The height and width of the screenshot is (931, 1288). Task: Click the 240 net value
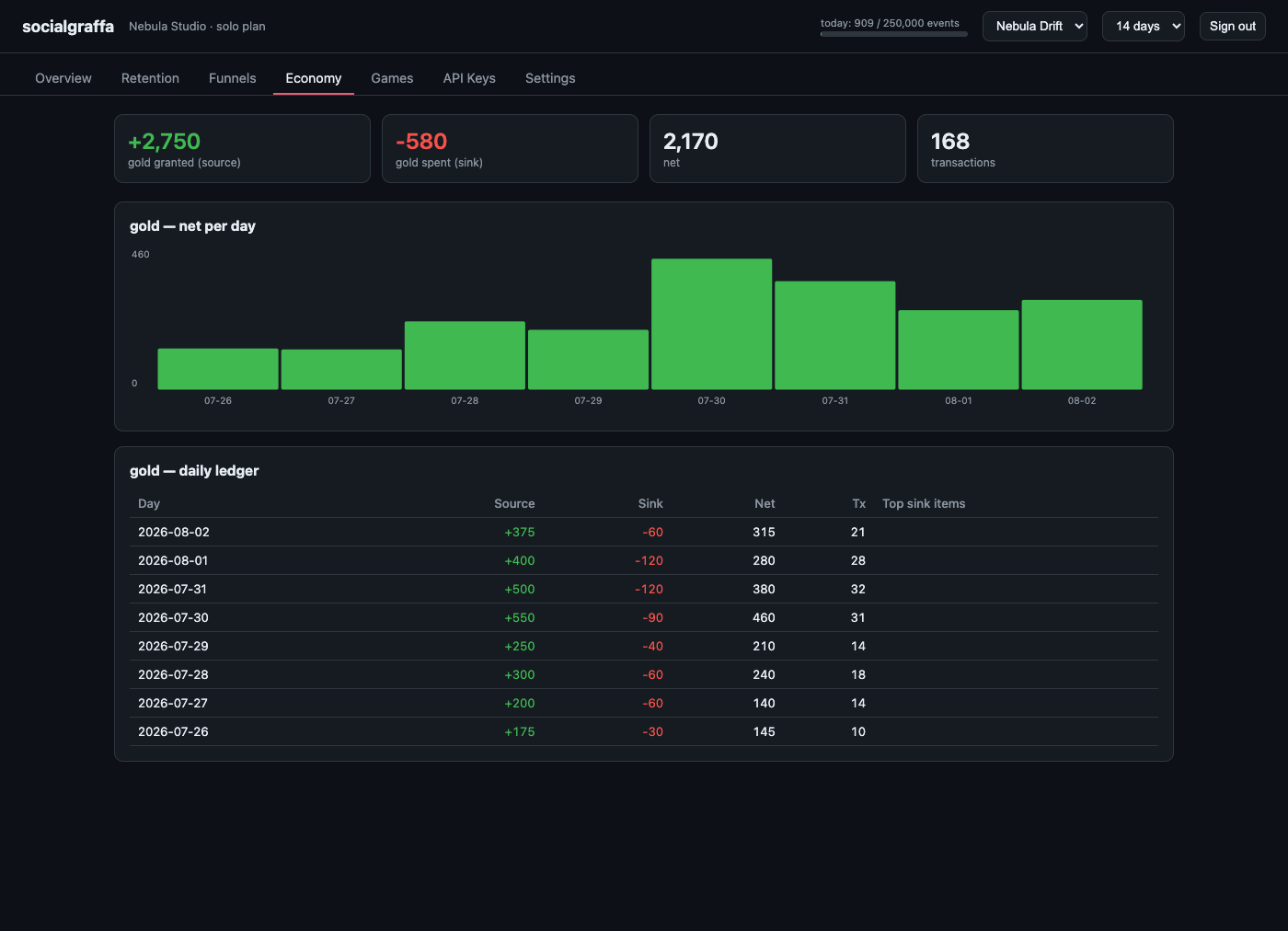coord(764,674)
